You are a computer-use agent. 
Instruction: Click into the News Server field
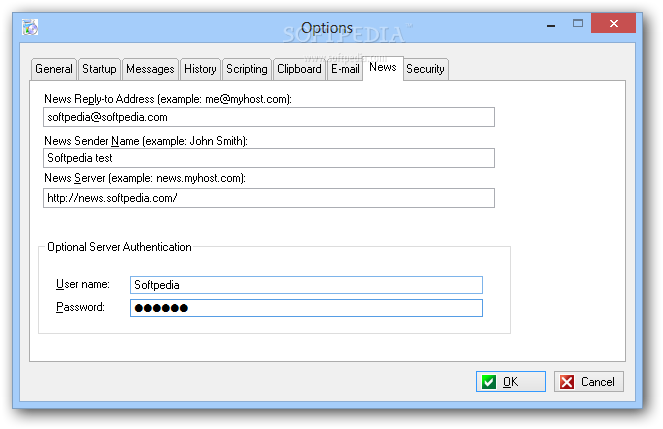pyautogui.click(x=269, y=198)
